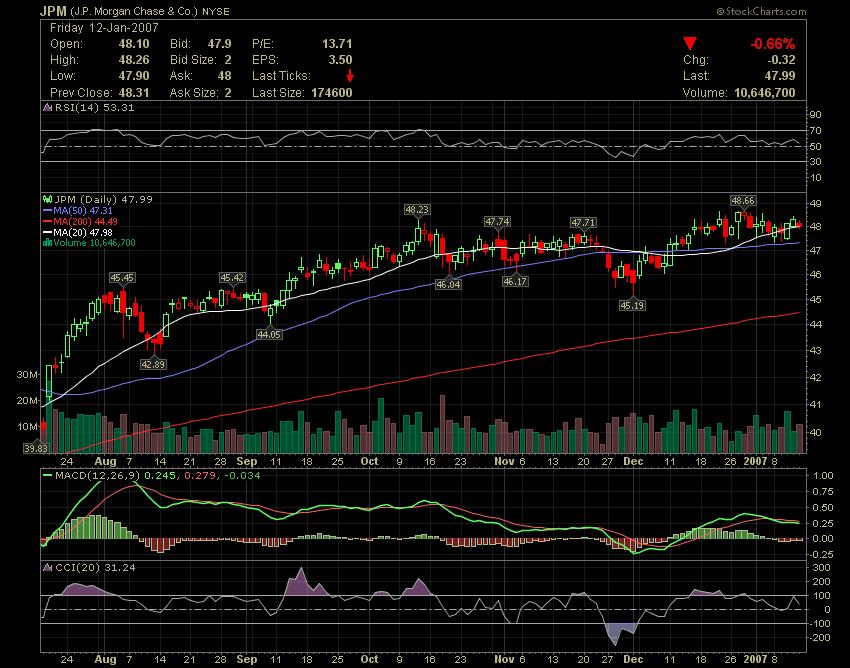Viewport: 850px width, 668px height.
Task: Click the RSI(14) 53.31 label
Action: click(x=94, y=107)
